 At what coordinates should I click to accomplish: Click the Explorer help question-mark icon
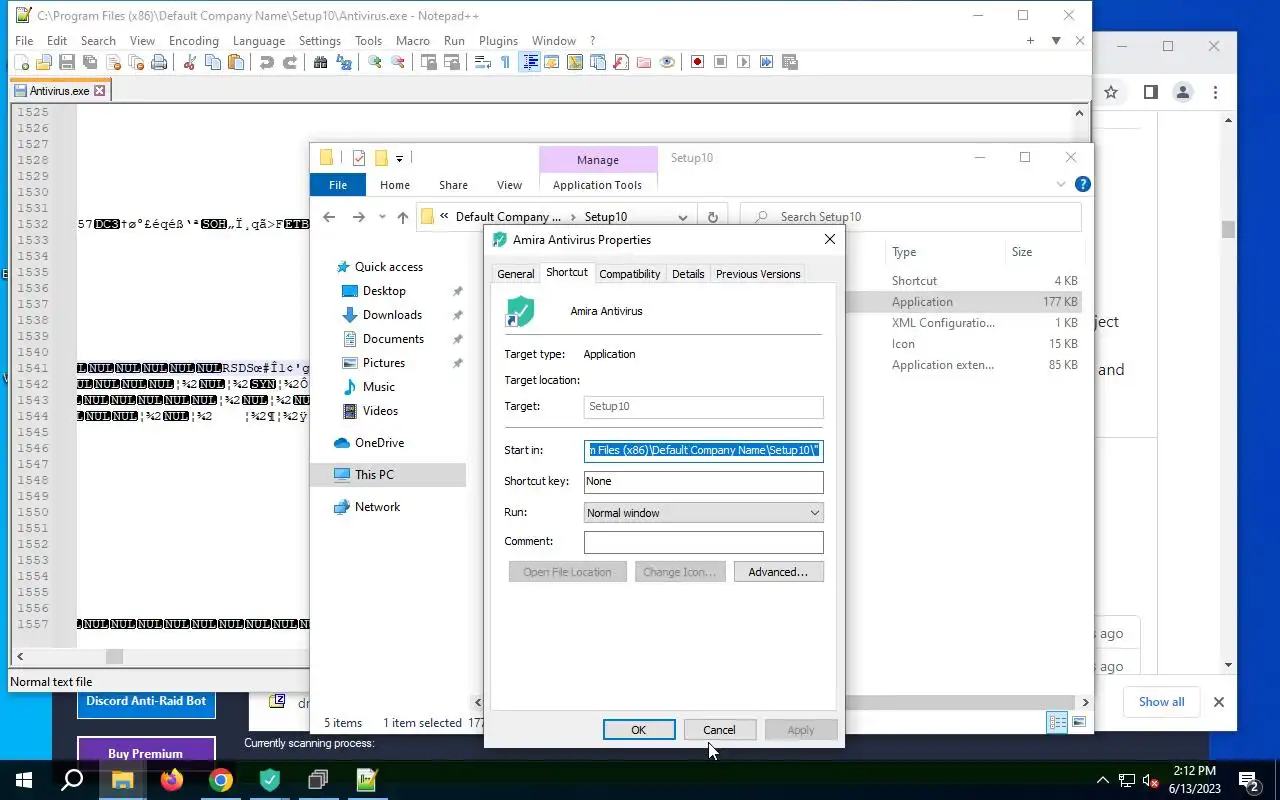point(1082,185)
